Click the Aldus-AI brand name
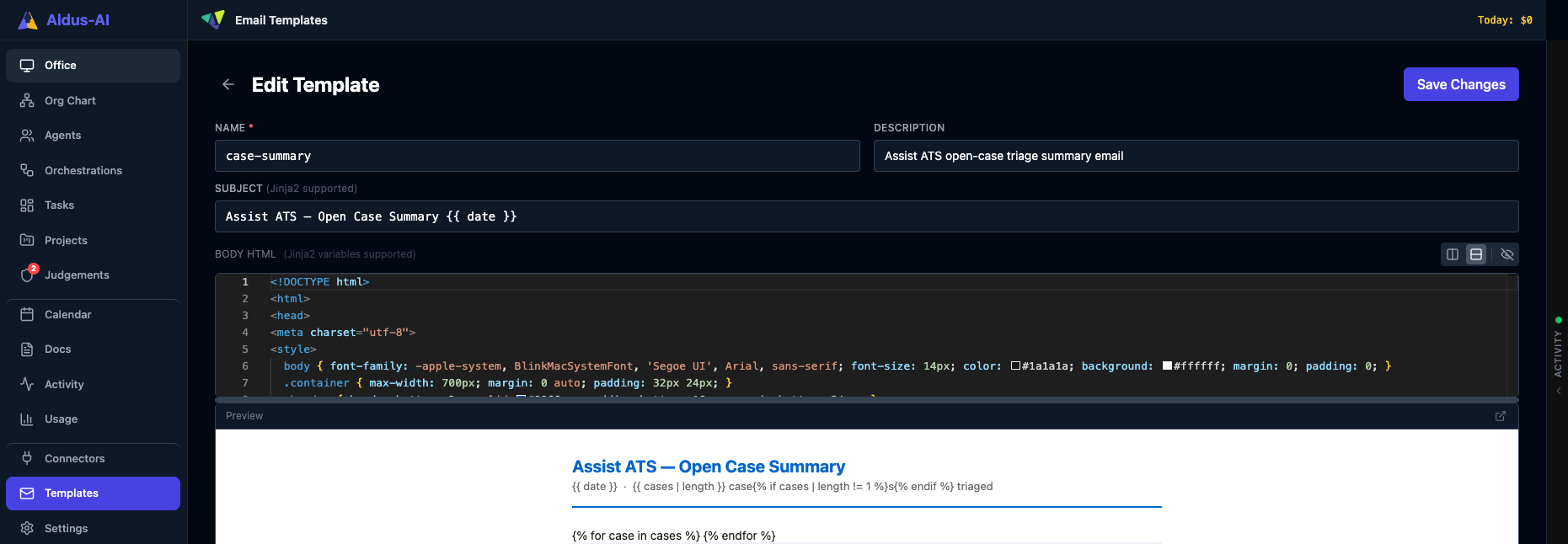 (x=78, y=20)
